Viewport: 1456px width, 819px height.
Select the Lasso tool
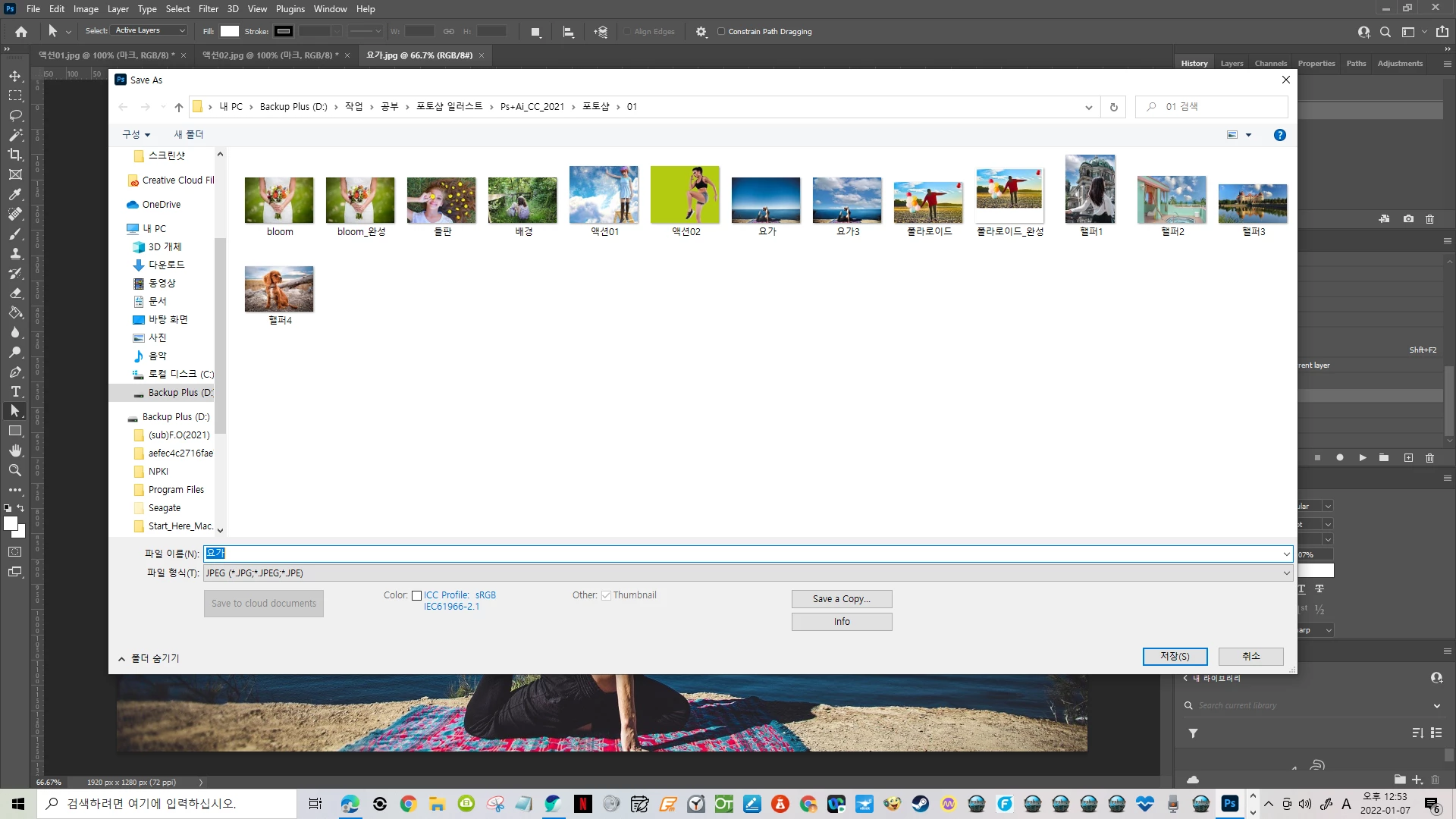click(x=15, y=115)
